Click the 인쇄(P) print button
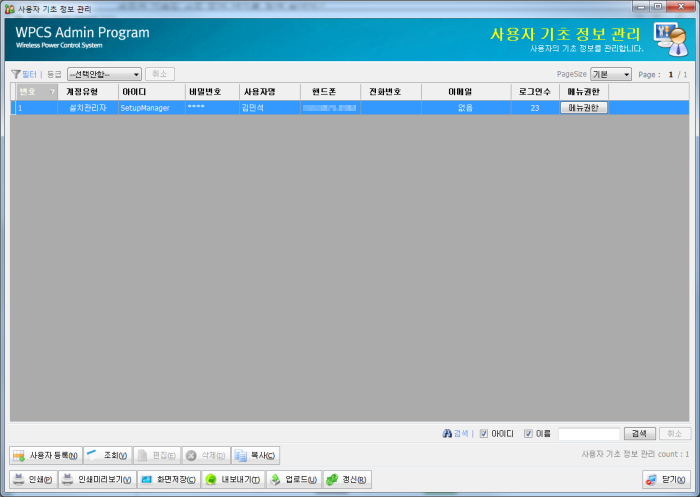 [33, 480]
